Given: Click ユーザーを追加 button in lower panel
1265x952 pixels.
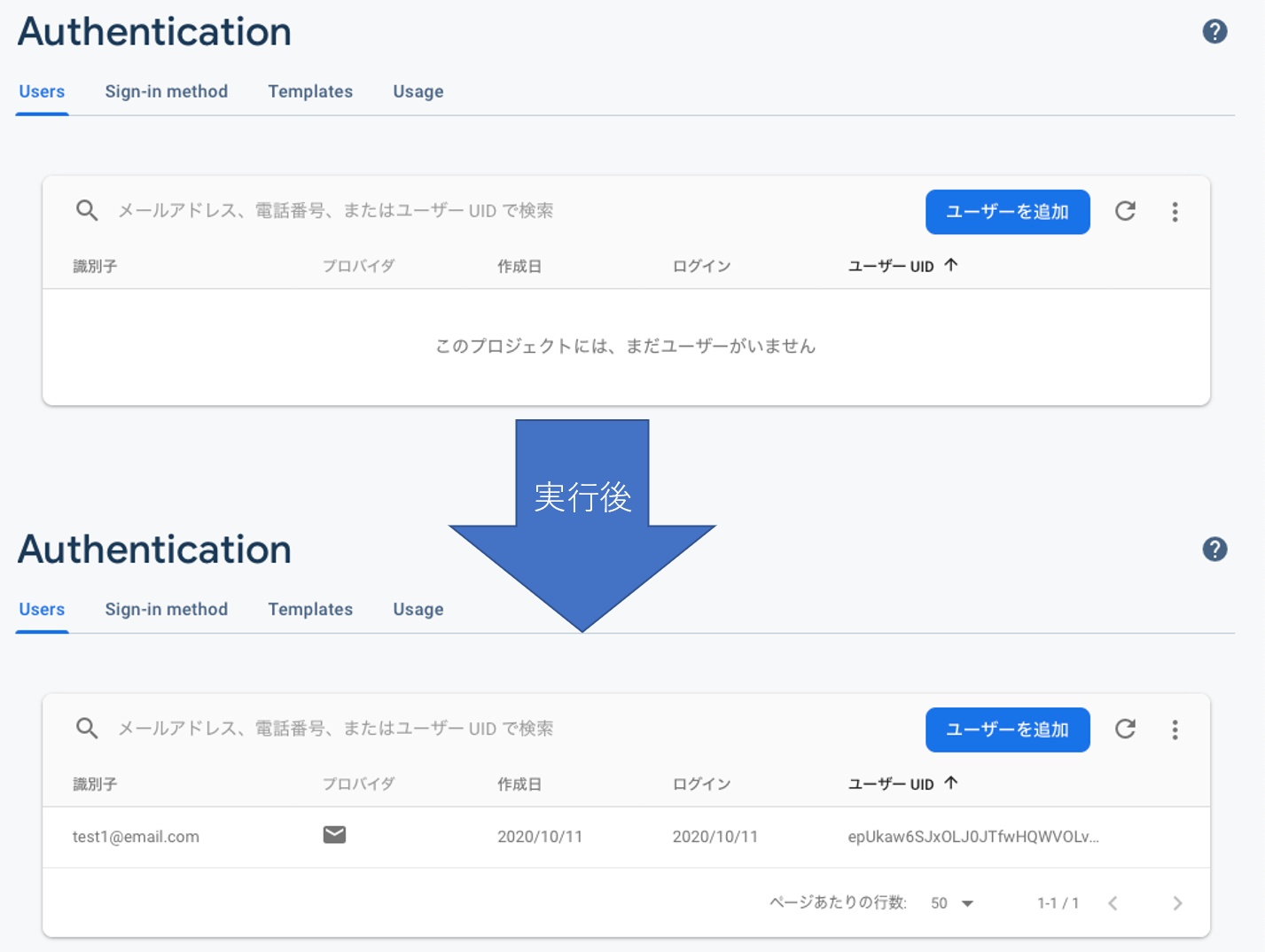Looking at the screenshot, I should pos(1008,730).
